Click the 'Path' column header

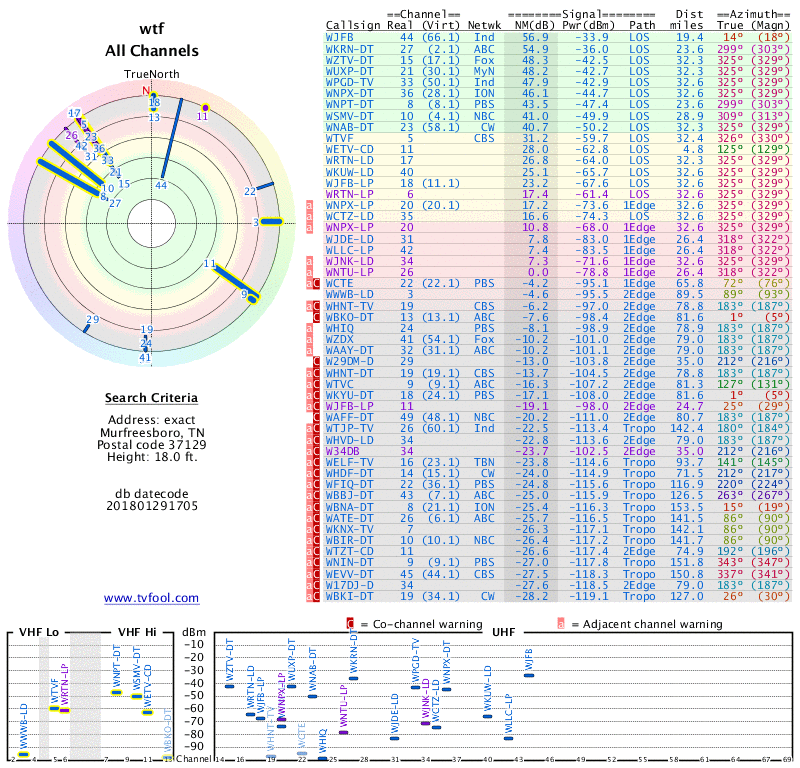(x=642, y=25)
